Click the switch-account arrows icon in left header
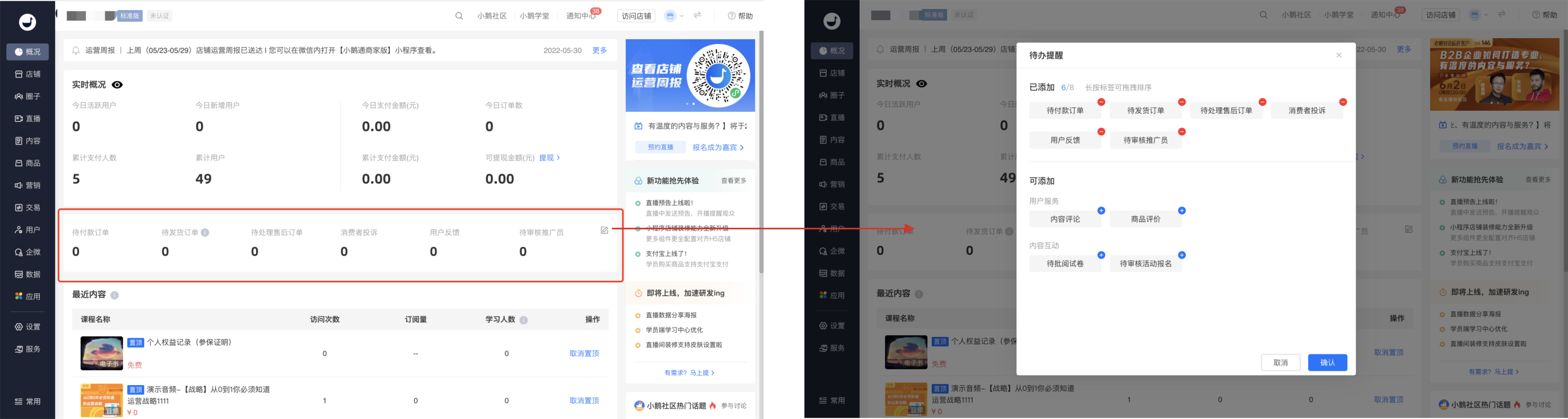 698,15
